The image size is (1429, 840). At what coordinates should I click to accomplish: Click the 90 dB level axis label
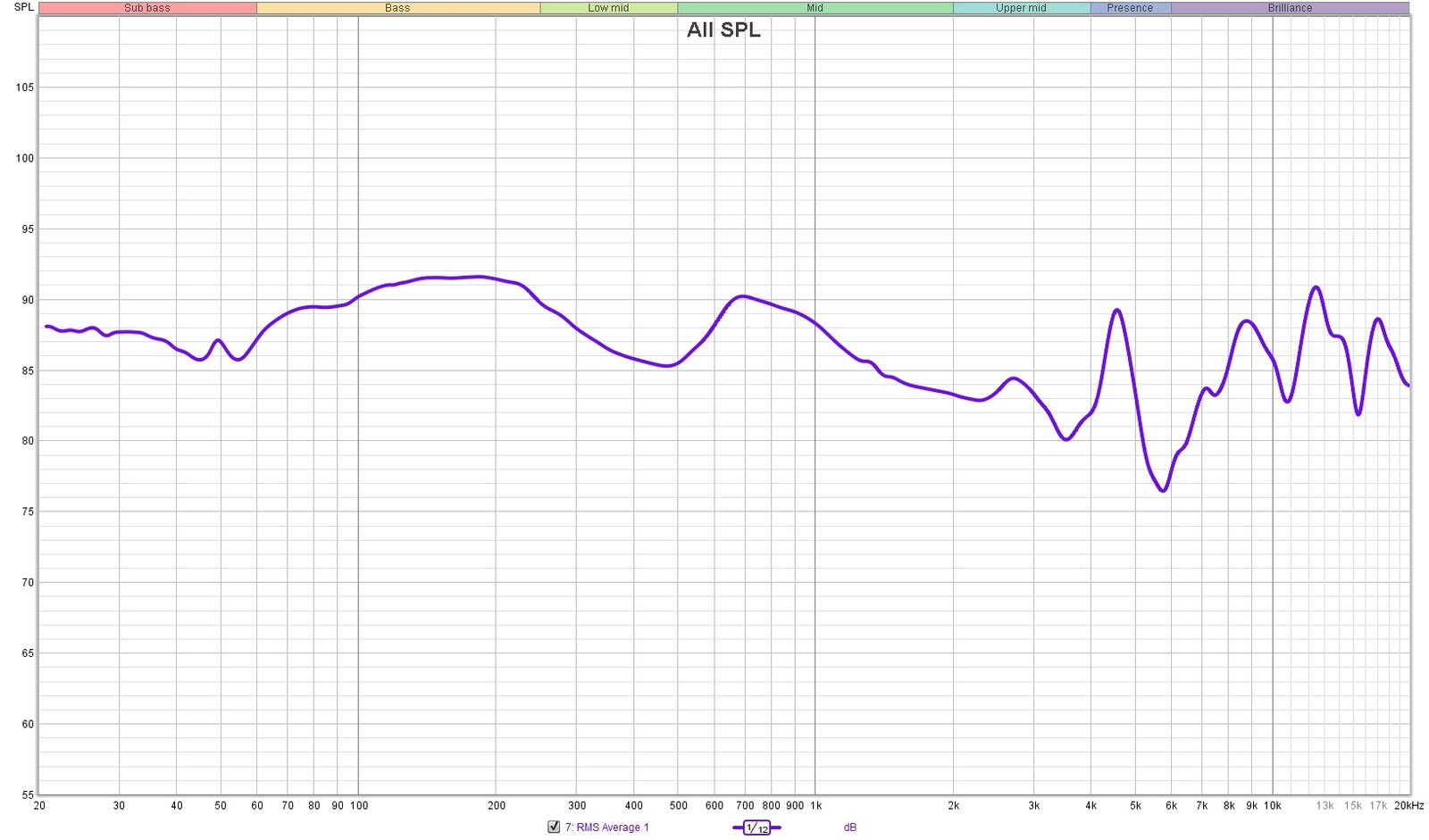(28, 300)
